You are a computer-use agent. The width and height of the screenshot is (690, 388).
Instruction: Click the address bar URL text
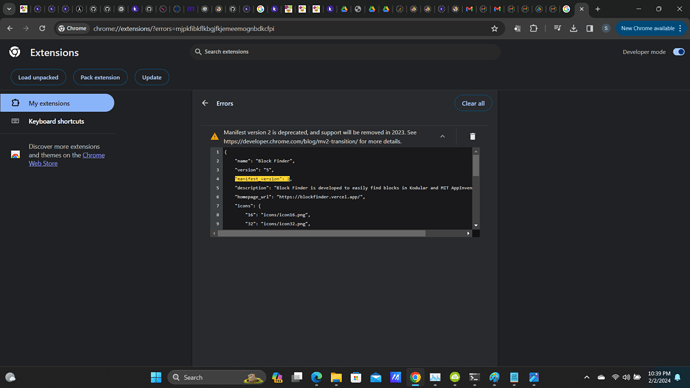(x=184, y=29)
